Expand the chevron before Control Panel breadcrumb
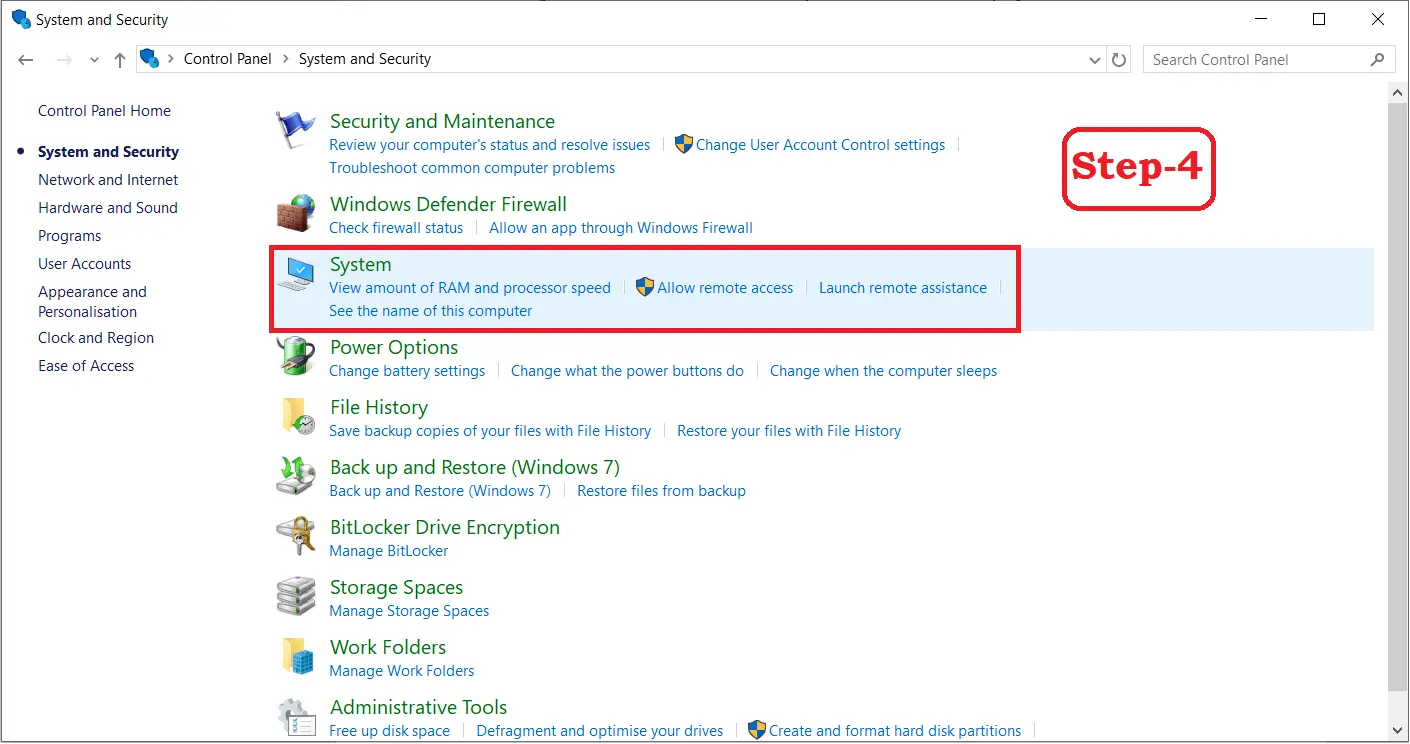This screenshot has width=1410, height=744. [171, 59]
